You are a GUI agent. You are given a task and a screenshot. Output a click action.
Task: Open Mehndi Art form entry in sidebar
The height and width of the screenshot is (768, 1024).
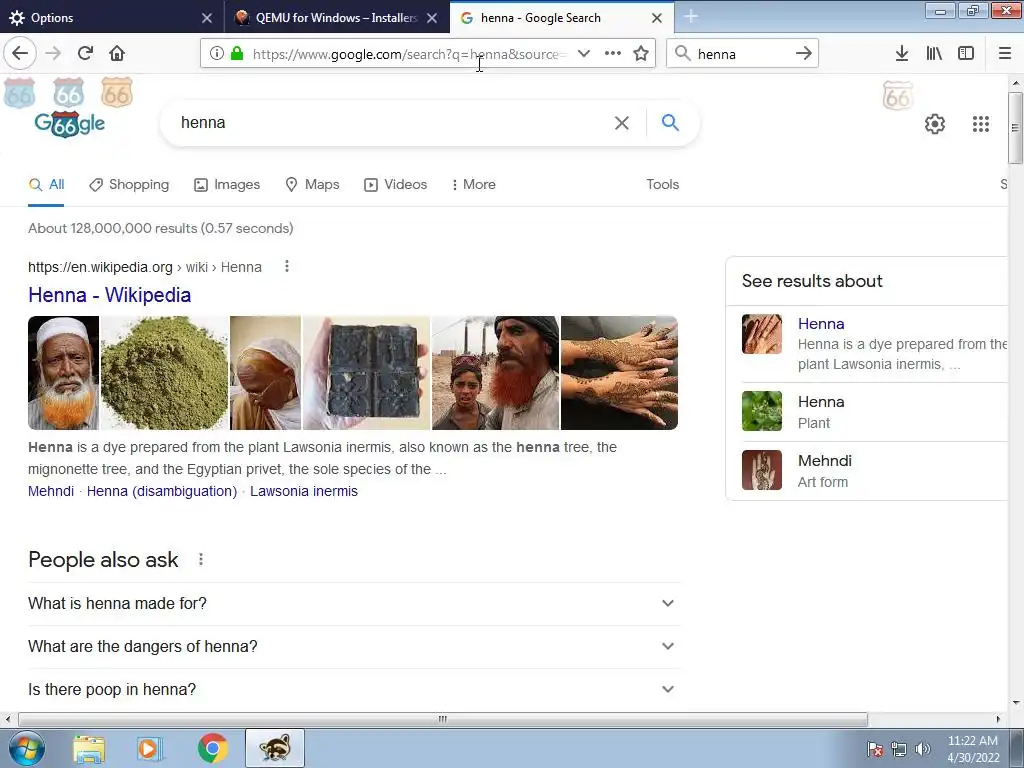[875, 470]
